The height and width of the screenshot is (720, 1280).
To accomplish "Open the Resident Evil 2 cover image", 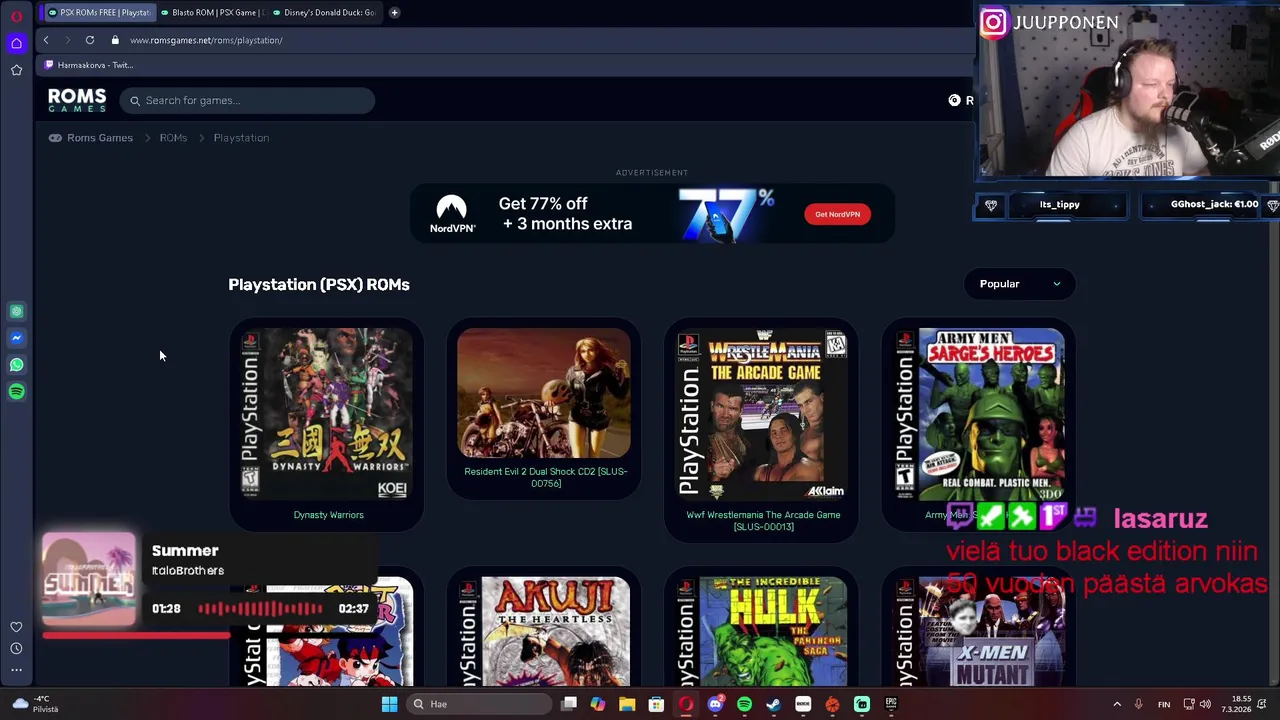I will 544,393.
